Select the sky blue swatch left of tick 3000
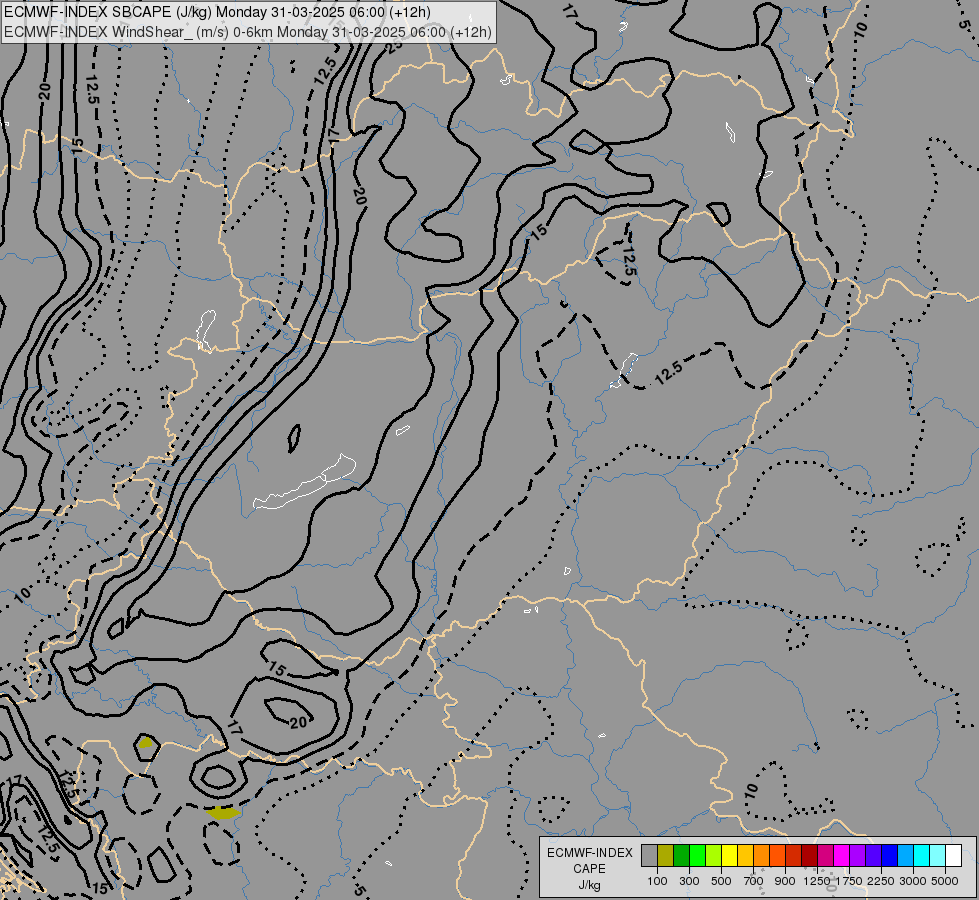The width and height of the screenshot is (979, 900). pyautogui.click(x=906, y=856)
